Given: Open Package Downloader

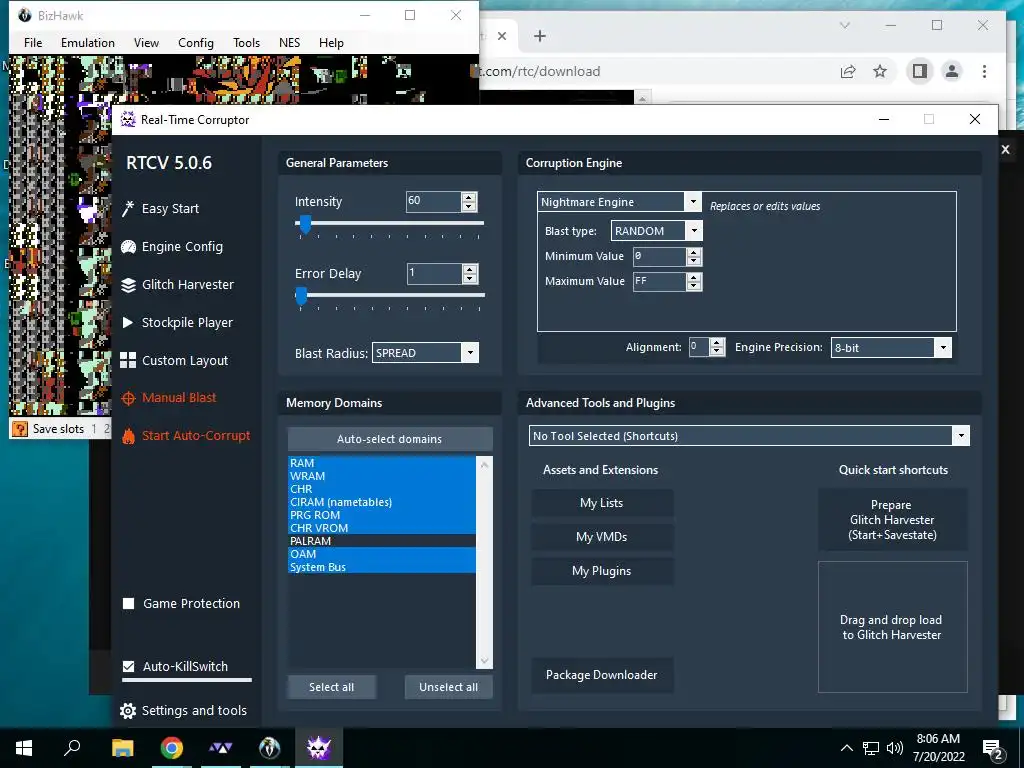Looking at the screenshot, I should click(601, 675).
